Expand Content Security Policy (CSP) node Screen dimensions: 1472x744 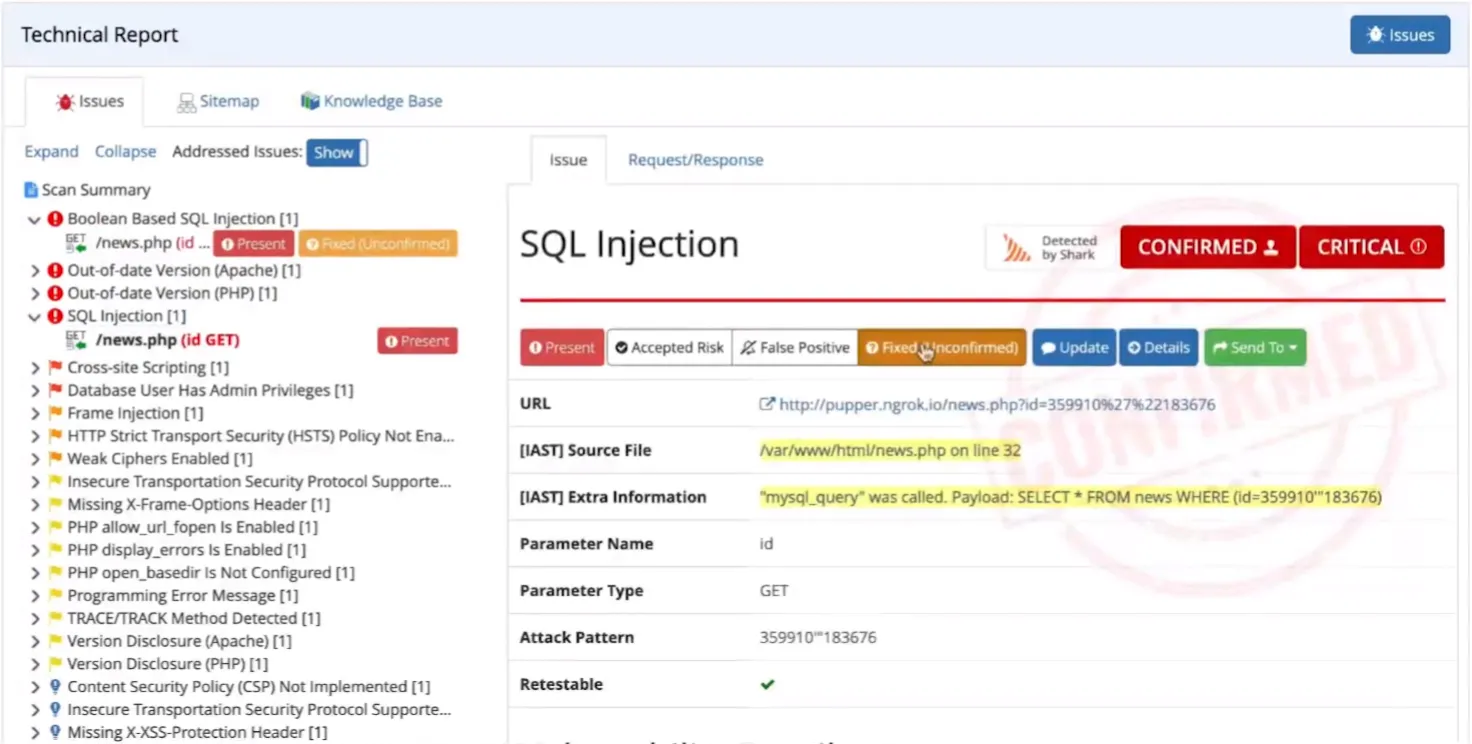click(x=35, y=688)
